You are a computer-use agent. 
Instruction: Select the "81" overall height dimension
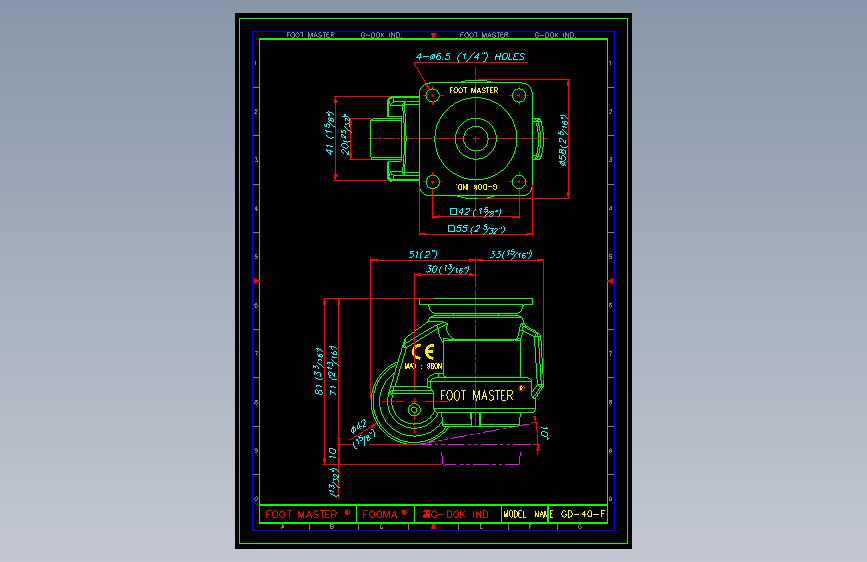tap(319, 372)
